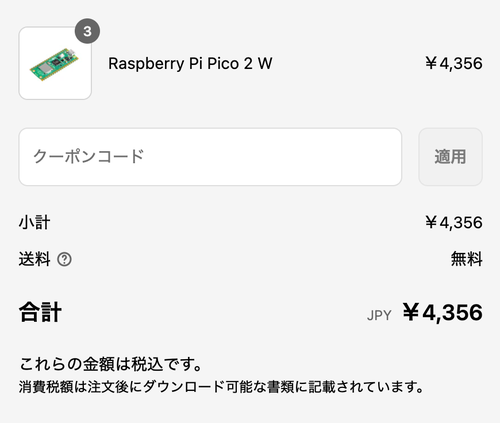
Task: Click the 消費税額 downloadable documents note
Action: pos(221,387)
